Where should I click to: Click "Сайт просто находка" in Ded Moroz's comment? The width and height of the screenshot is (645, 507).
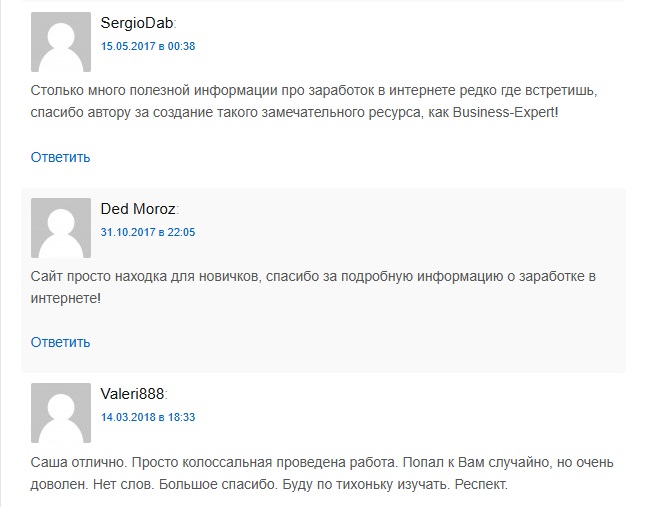[x=98, y=276]
